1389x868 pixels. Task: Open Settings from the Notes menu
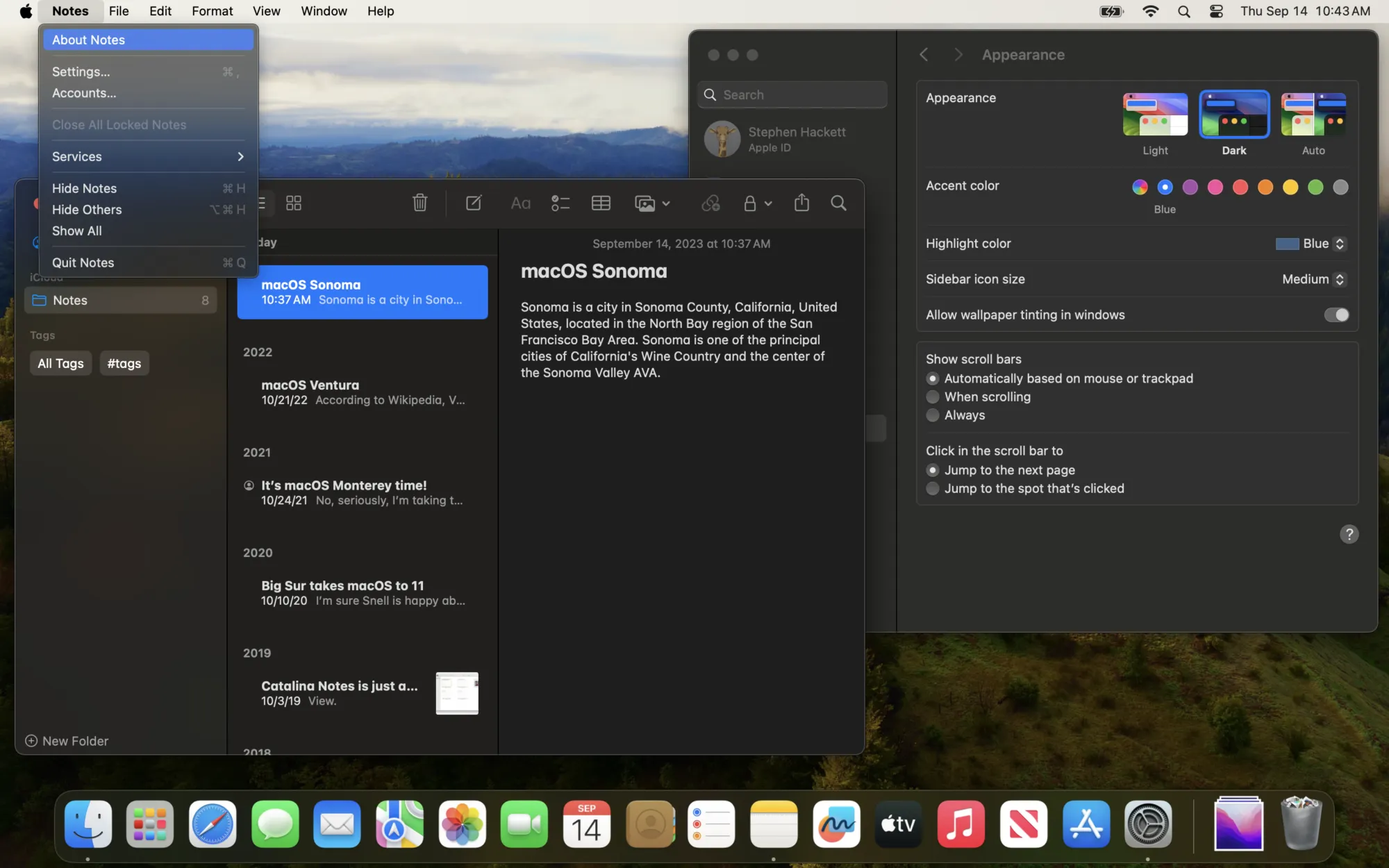pos(81,71)
